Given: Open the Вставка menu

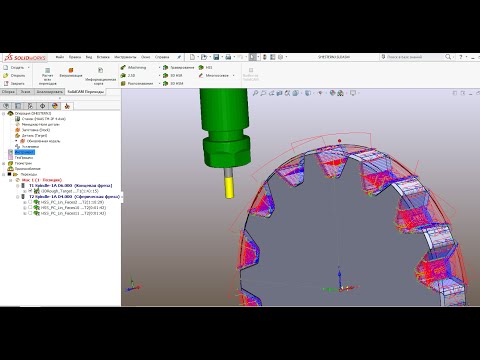Looking at the screenshot, I should click(x=103, y=57).
